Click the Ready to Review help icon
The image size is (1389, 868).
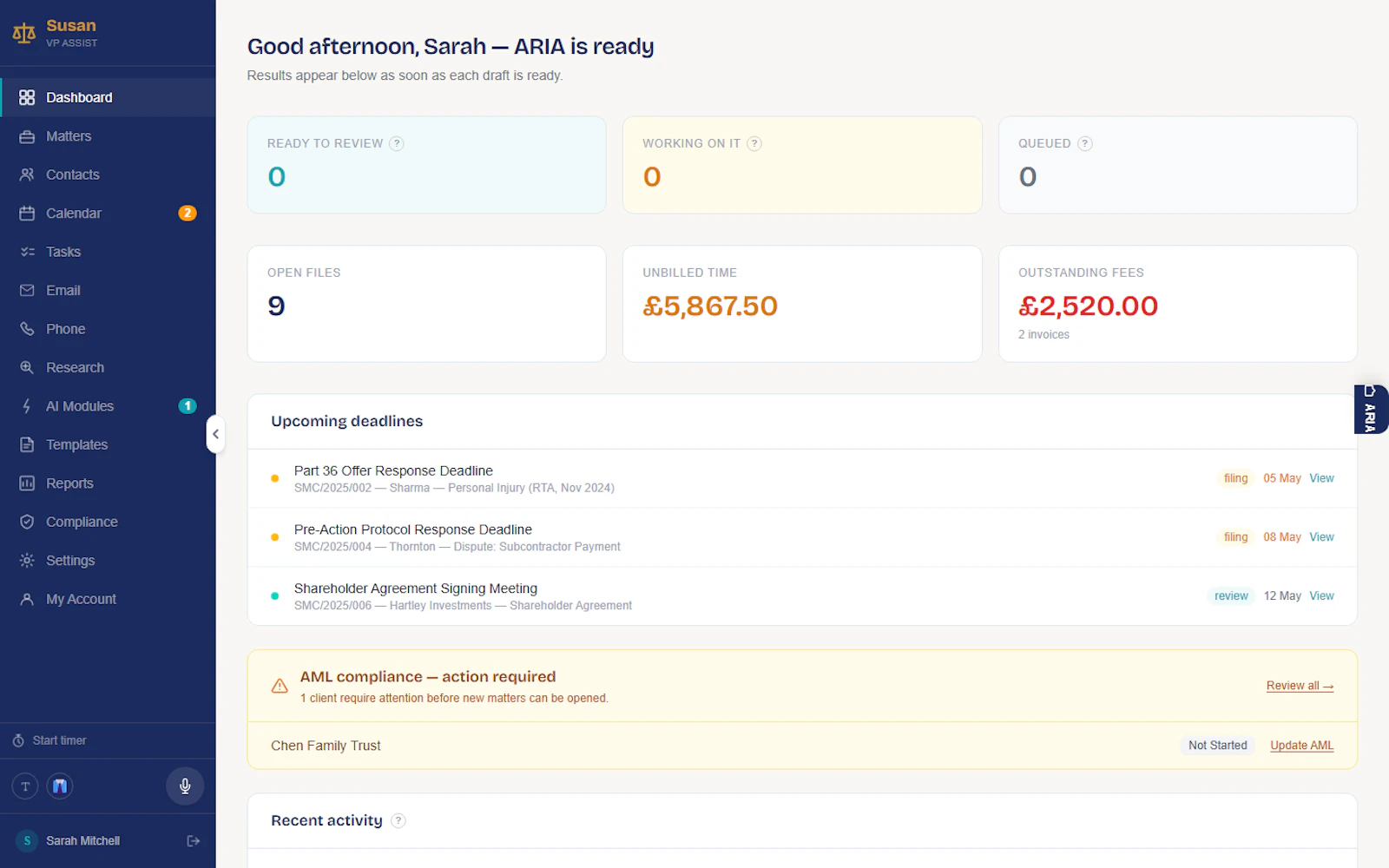[397, 144]
